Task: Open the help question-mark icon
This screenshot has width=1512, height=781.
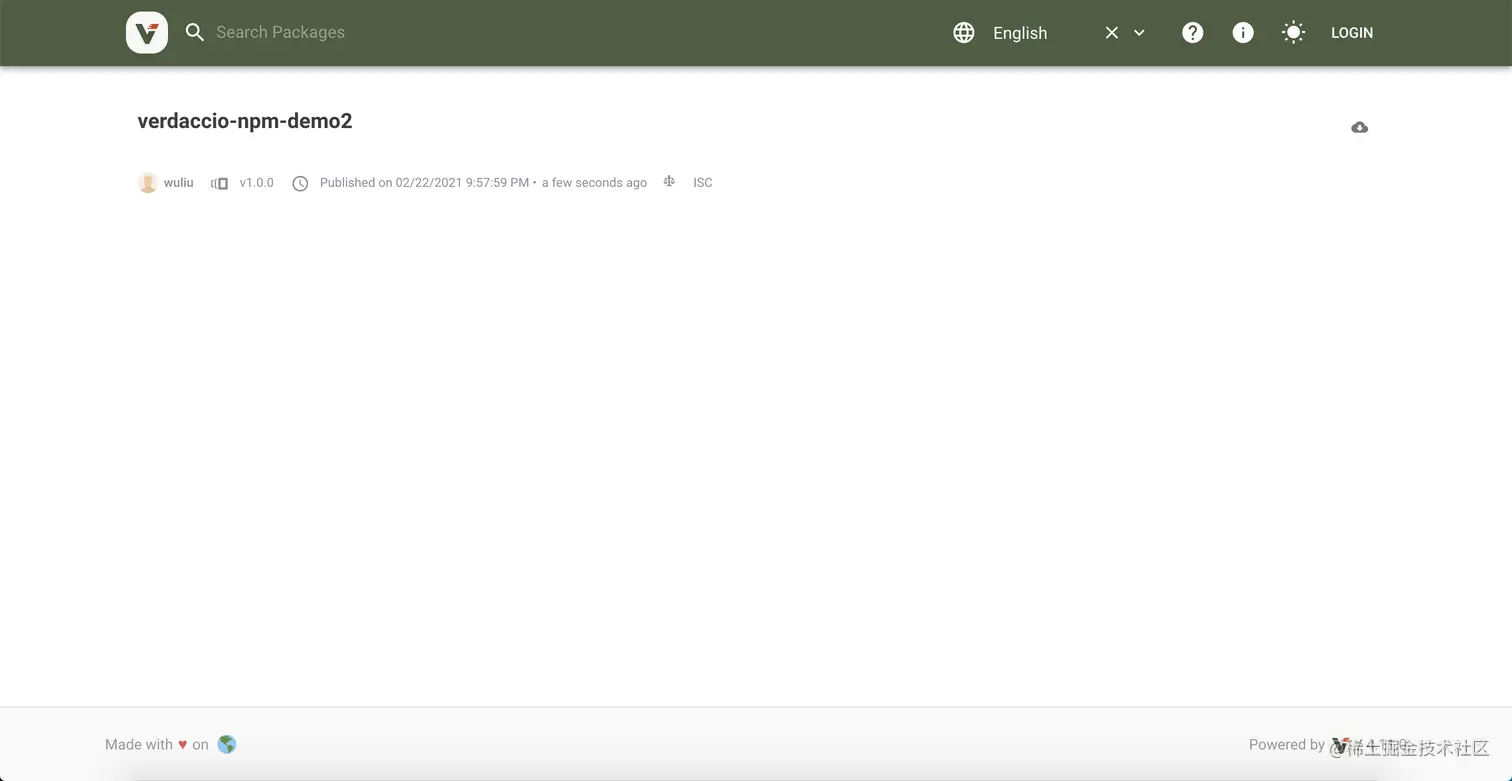Action: [x=1192, y=32]
